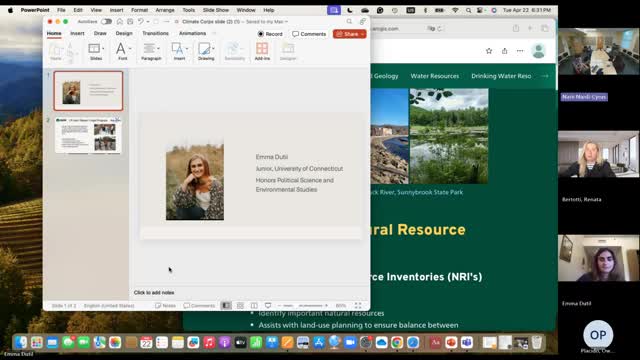
Task: Toggle Comments in the status bar
Action: [199, 306]
